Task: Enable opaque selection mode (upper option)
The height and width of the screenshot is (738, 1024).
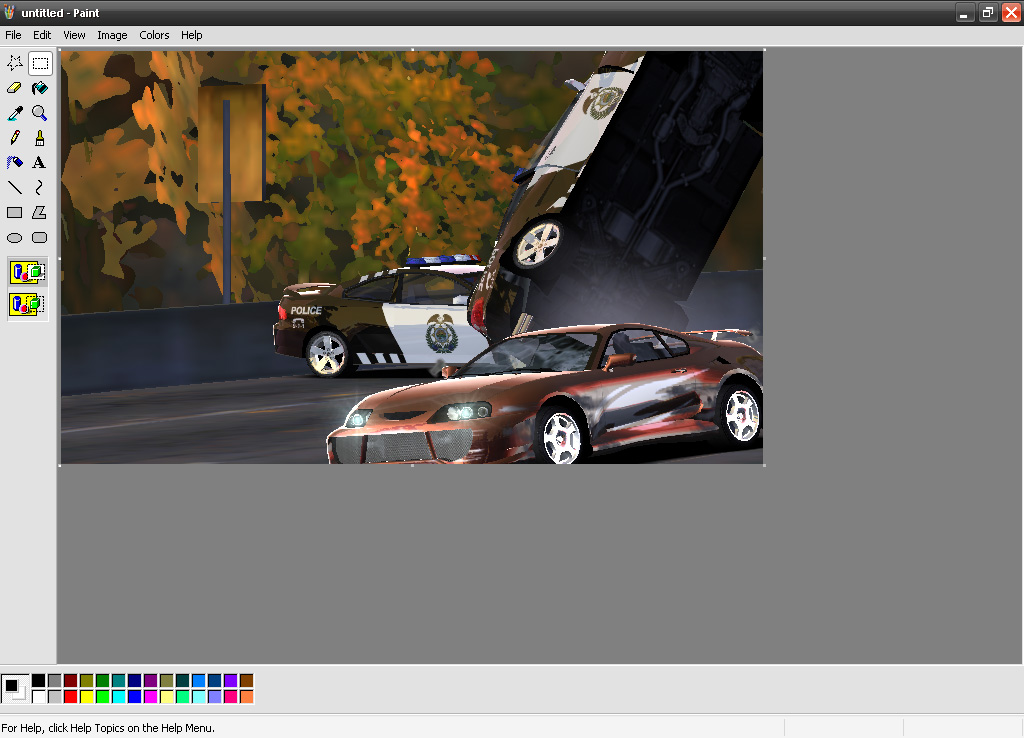Action: [x=27, y=272]
